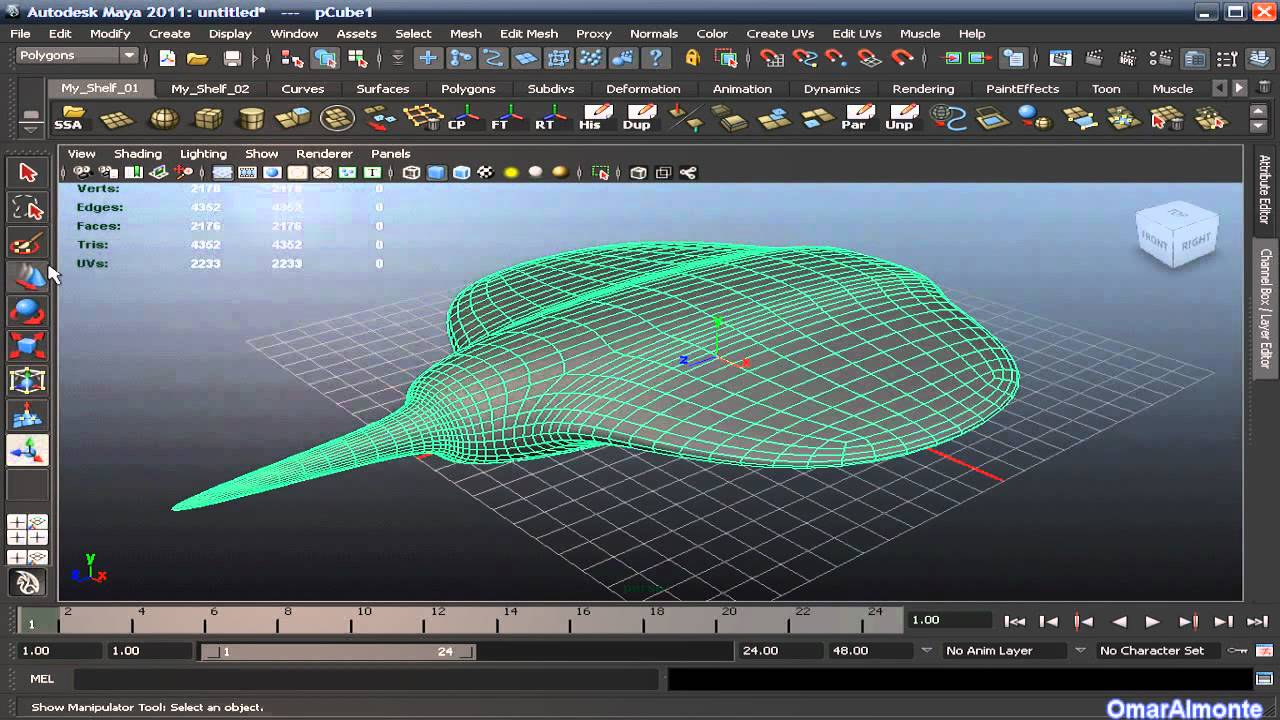Image resolution: width=1280 pixels, height=720 pixels.
Task: Click the RIGHT face of the view cube
Action: pyautogui.click(x=1196, y=241)
